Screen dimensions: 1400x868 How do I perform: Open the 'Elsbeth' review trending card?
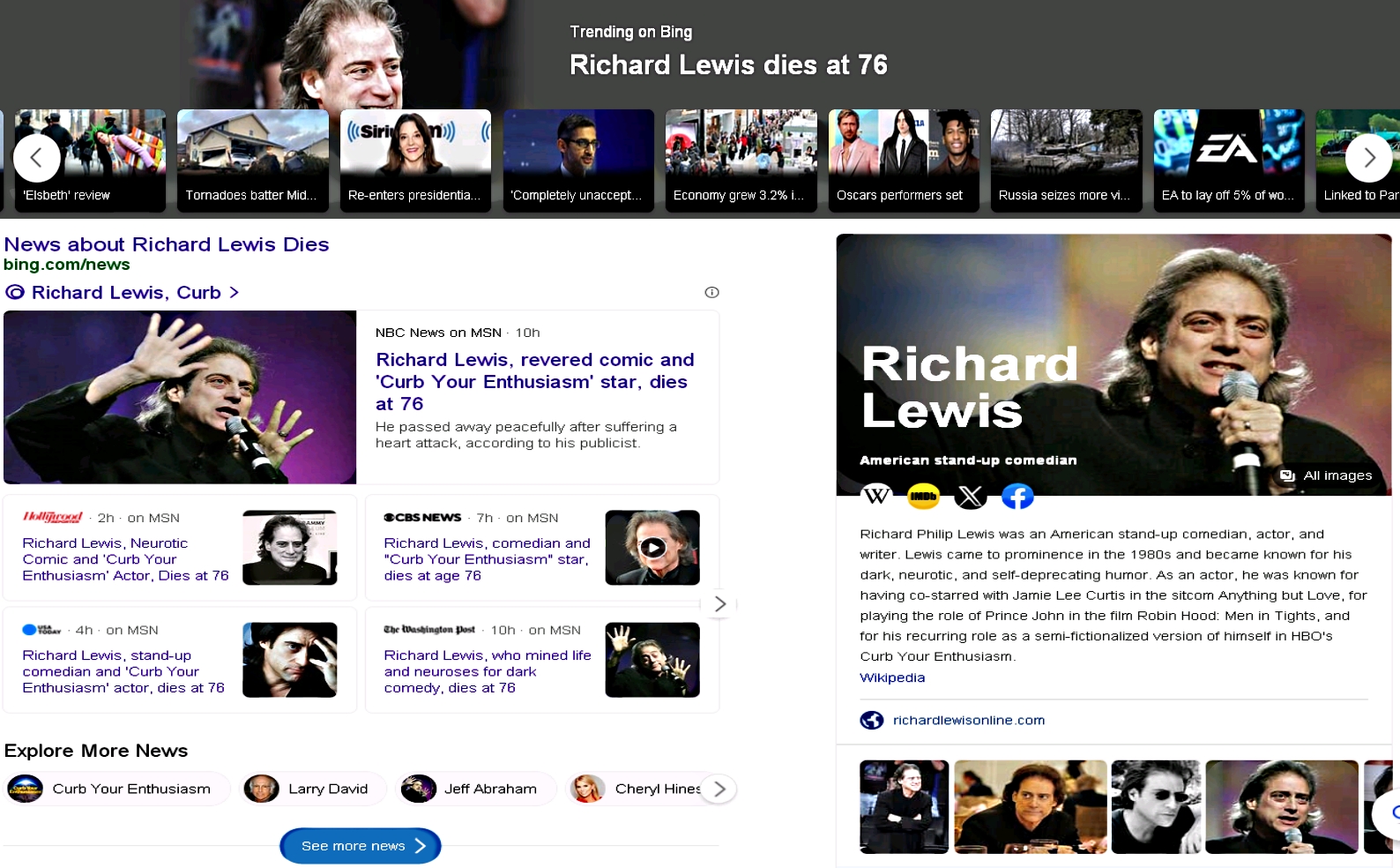click(90, 161)
